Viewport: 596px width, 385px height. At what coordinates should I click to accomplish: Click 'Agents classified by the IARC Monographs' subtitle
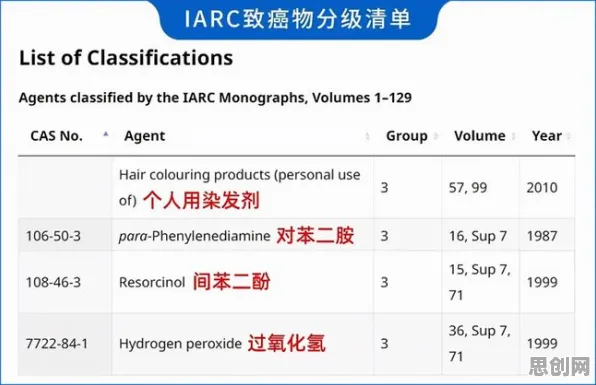tap(215, 98)
